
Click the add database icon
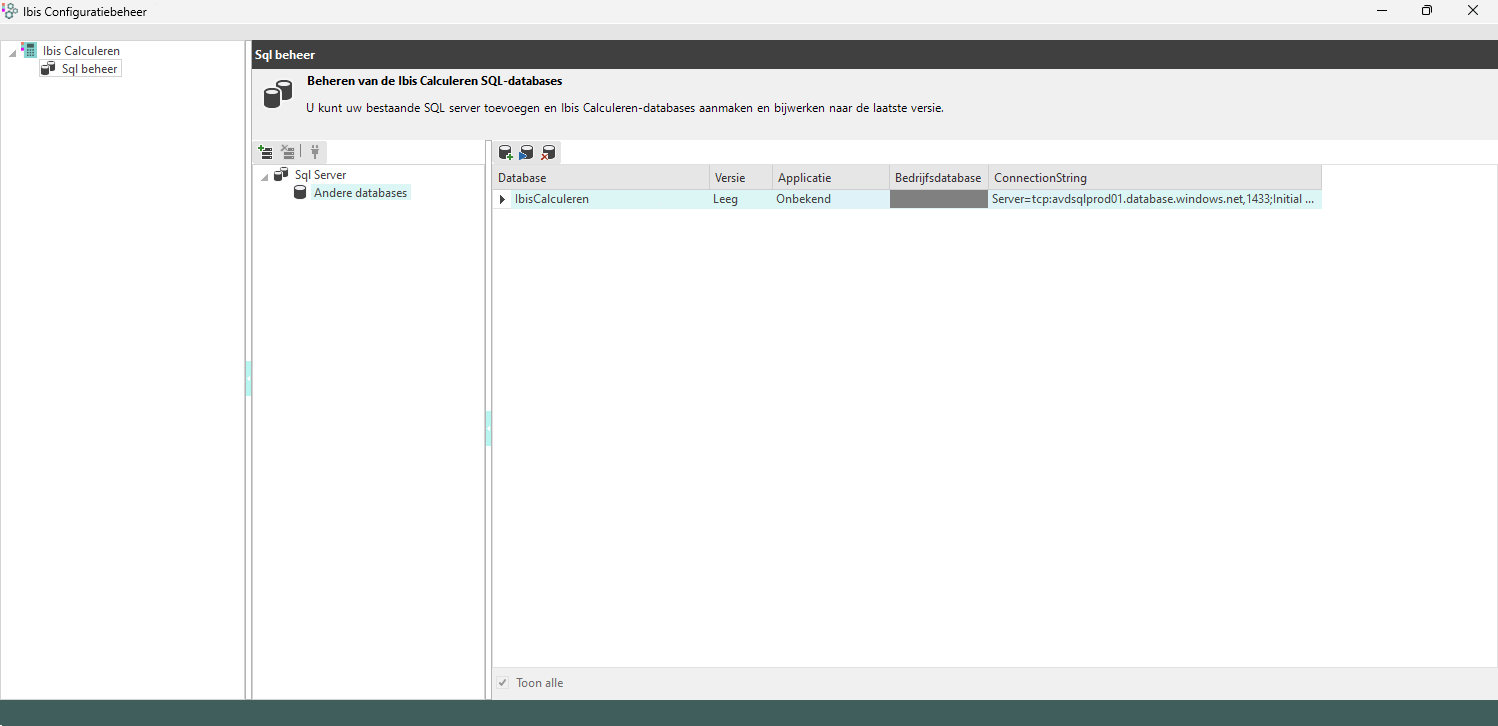[506, 153]
